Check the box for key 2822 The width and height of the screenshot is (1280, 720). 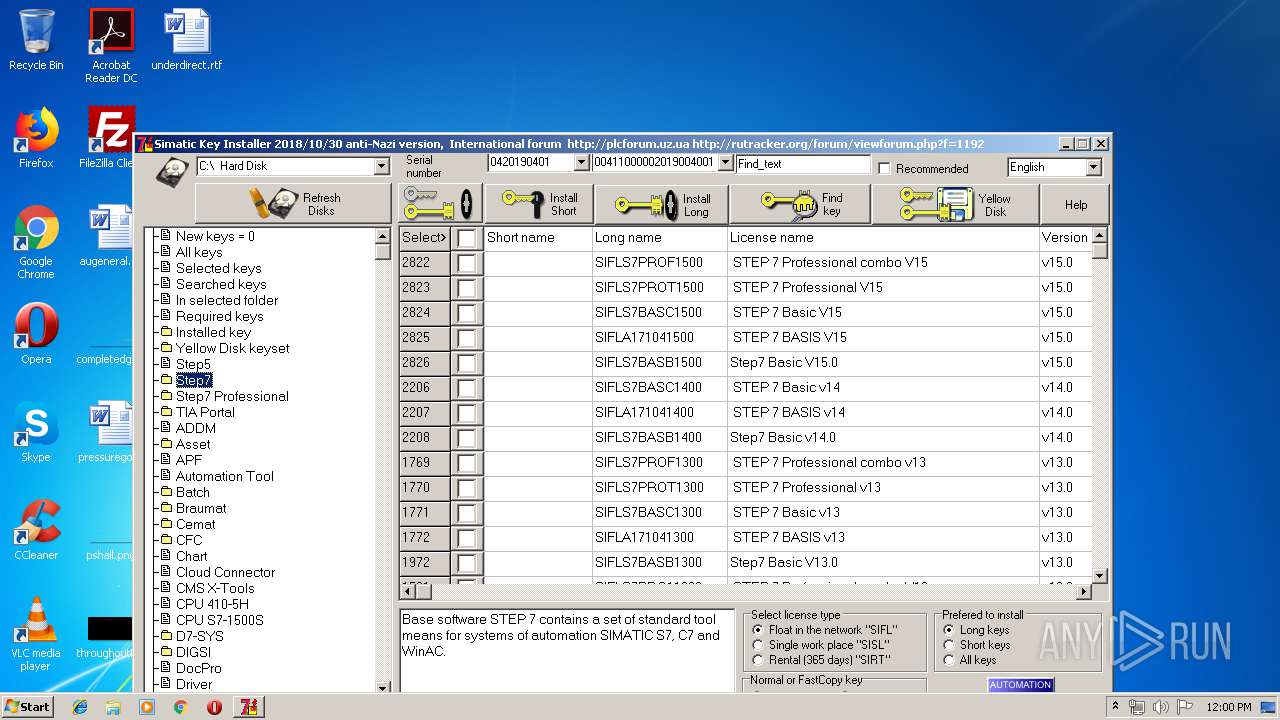(x=466, y=263)
